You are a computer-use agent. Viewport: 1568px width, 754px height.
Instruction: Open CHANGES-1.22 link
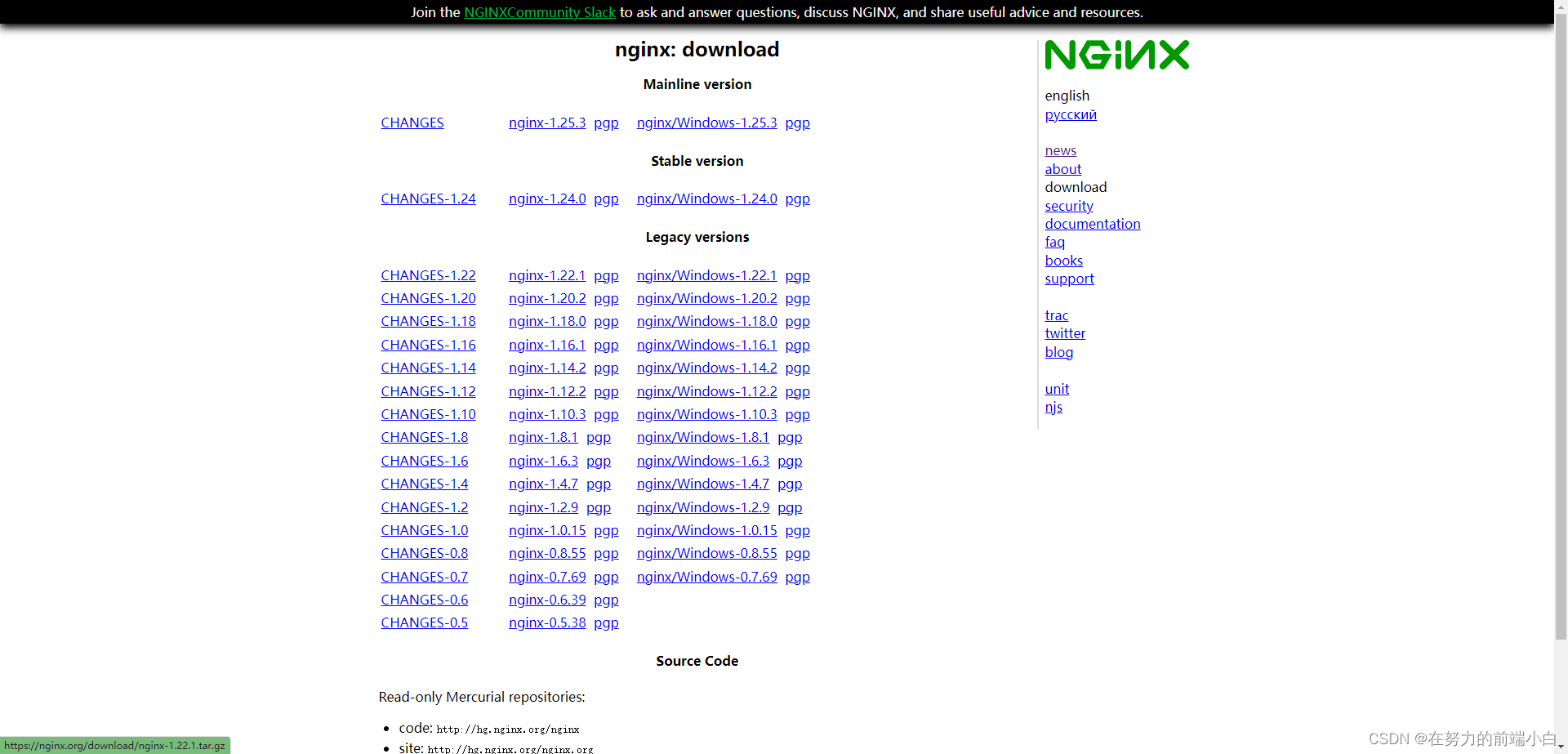tap(428, 275)
